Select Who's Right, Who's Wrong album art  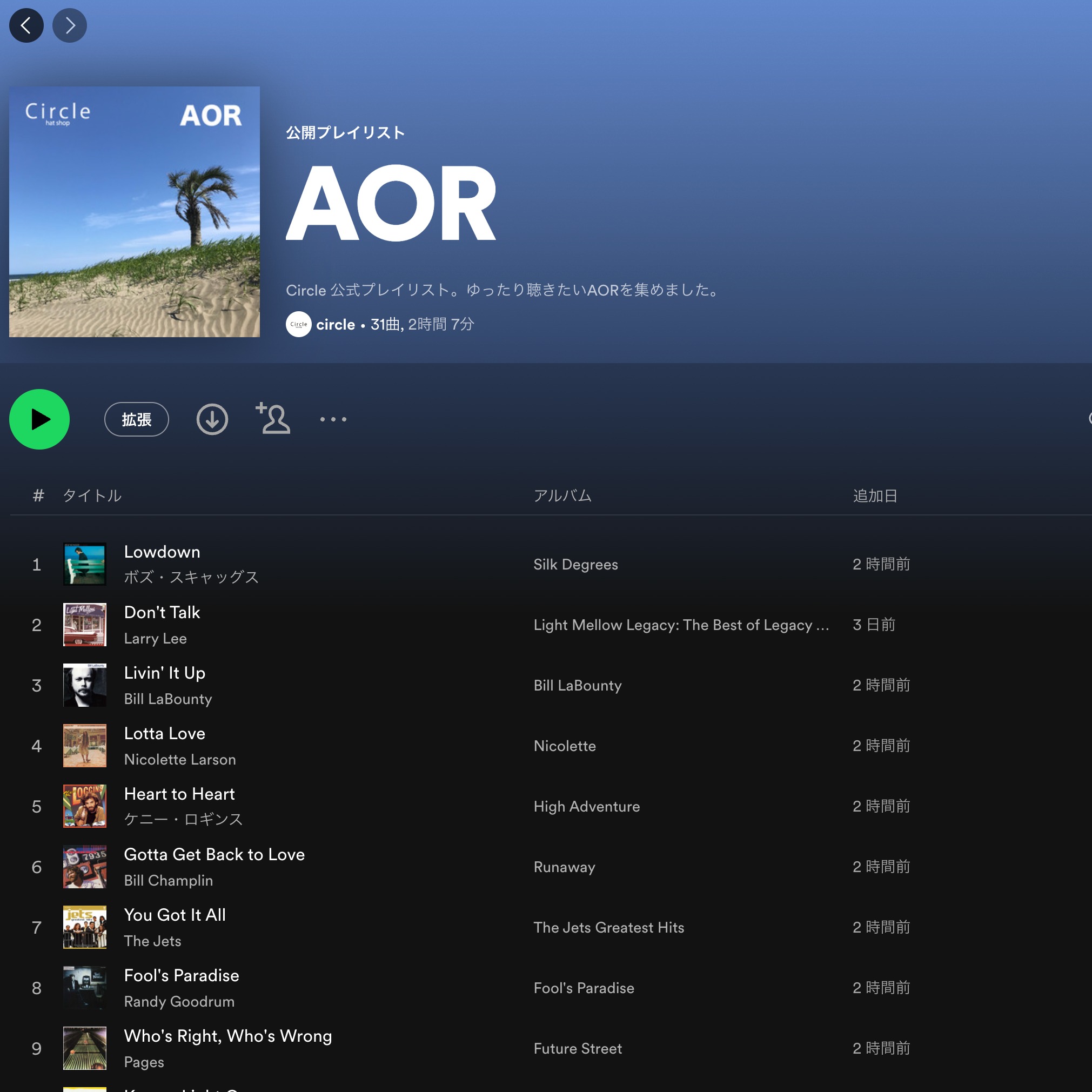pyautogui.click(x=85, y=1048)
